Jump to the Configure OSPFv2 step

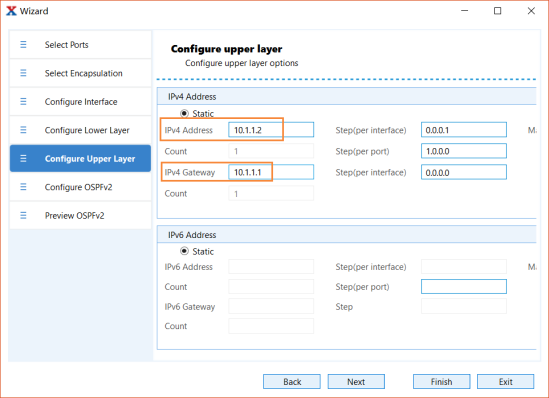tap(80, 187)
